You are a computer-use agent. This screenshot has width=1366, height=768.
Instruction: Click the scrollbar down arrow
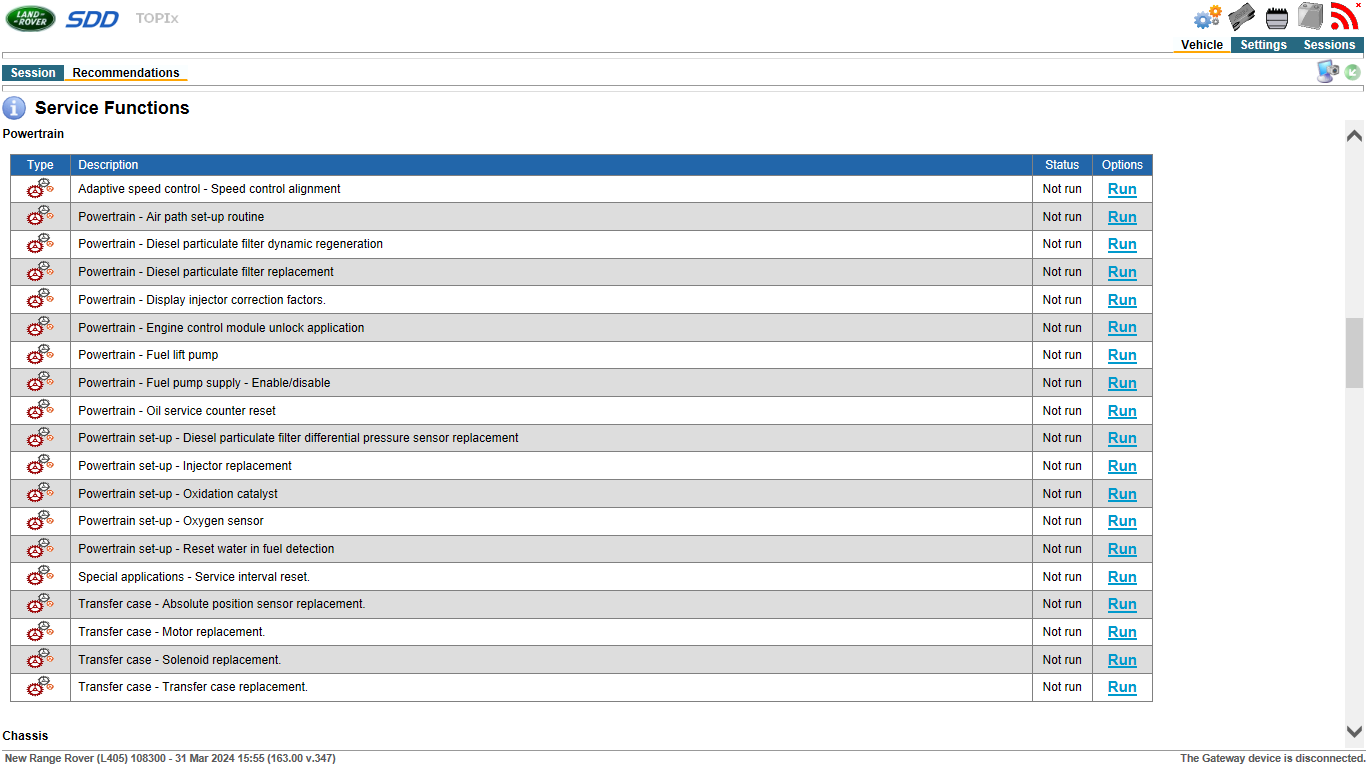[x=1354, y=732]
